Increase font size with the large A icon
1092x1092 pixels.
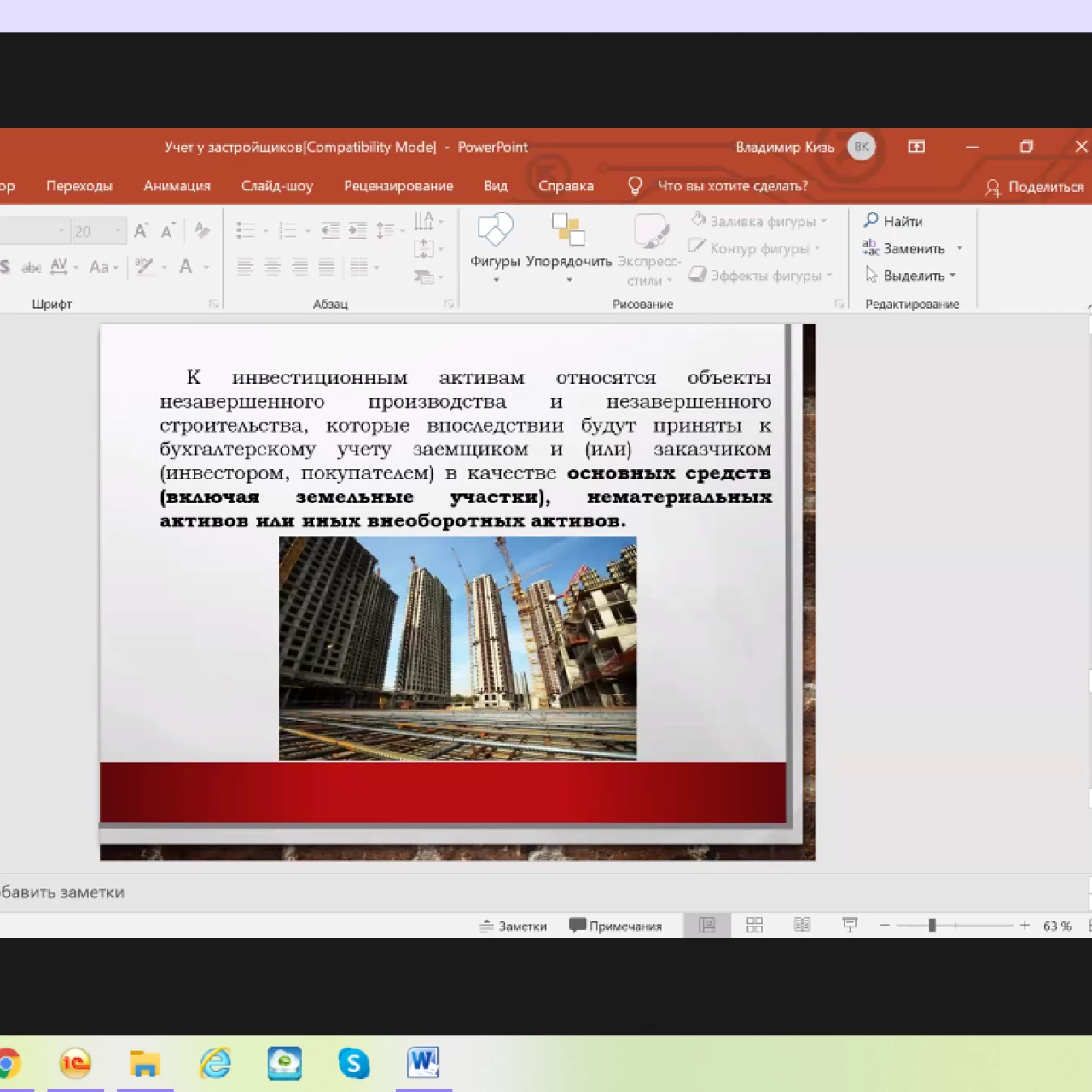[x=141, y=230]
